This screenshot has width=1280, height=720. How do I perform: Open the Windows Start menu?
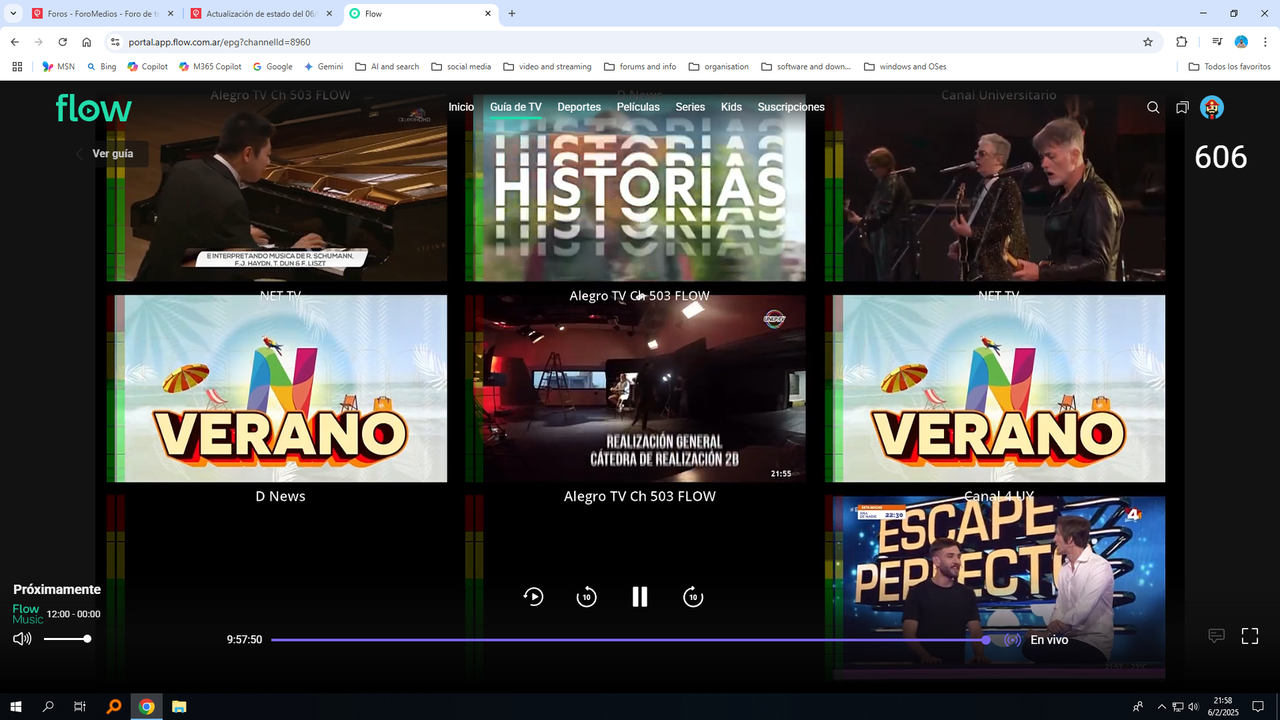16,707
